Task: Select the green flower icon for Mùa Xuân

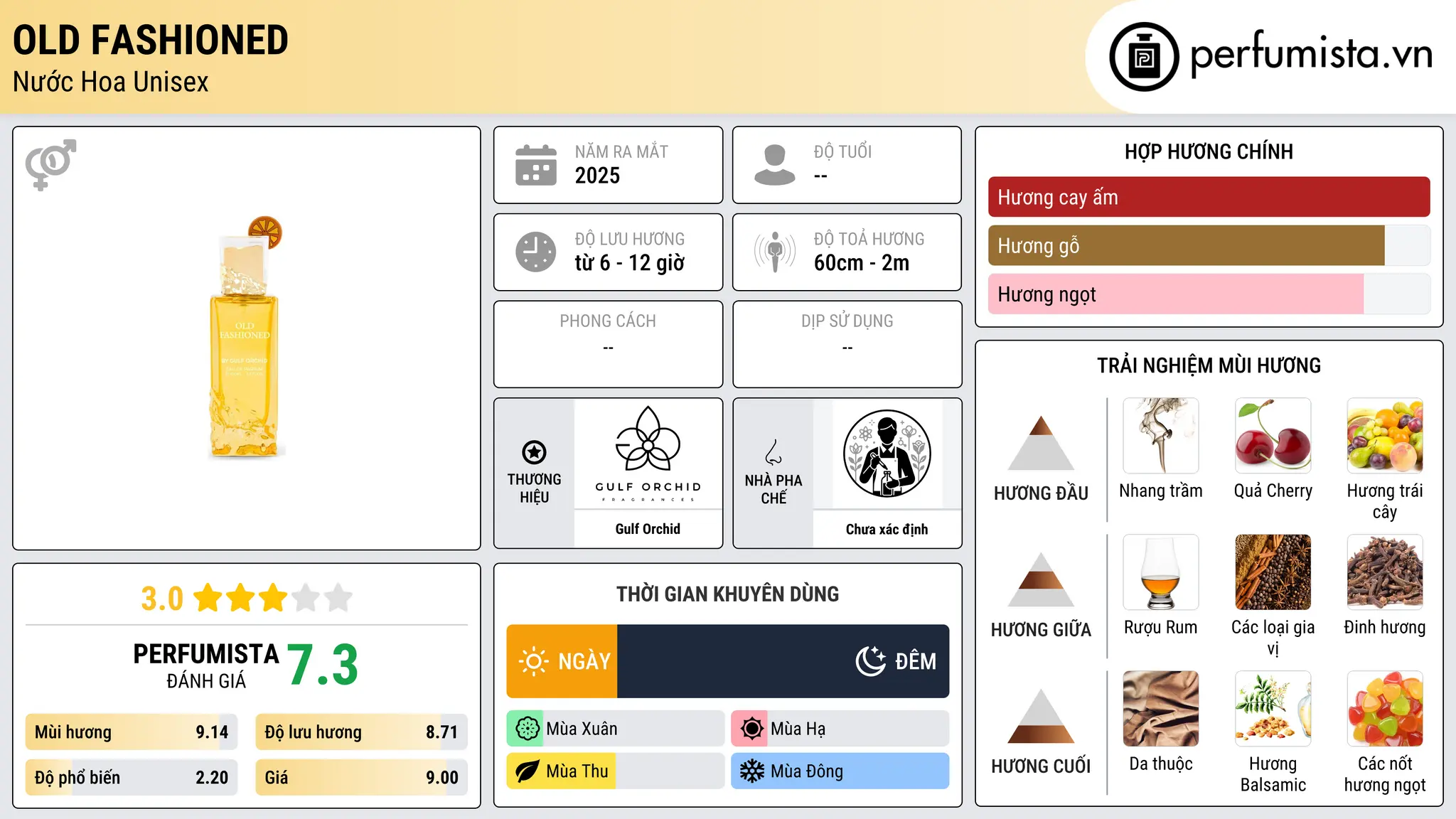Action: tap(527, 729)
